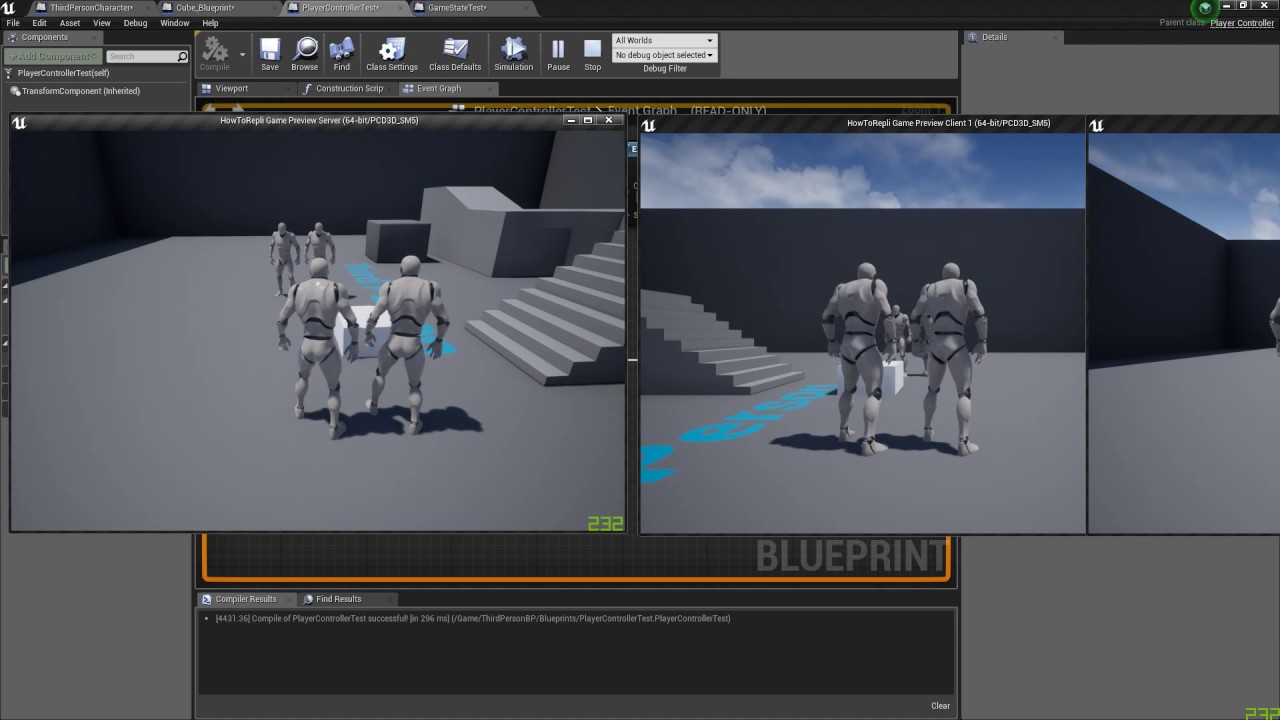Open Find with the binoculars icon
The image size is (1280, 720).
[x=342, y=53]
